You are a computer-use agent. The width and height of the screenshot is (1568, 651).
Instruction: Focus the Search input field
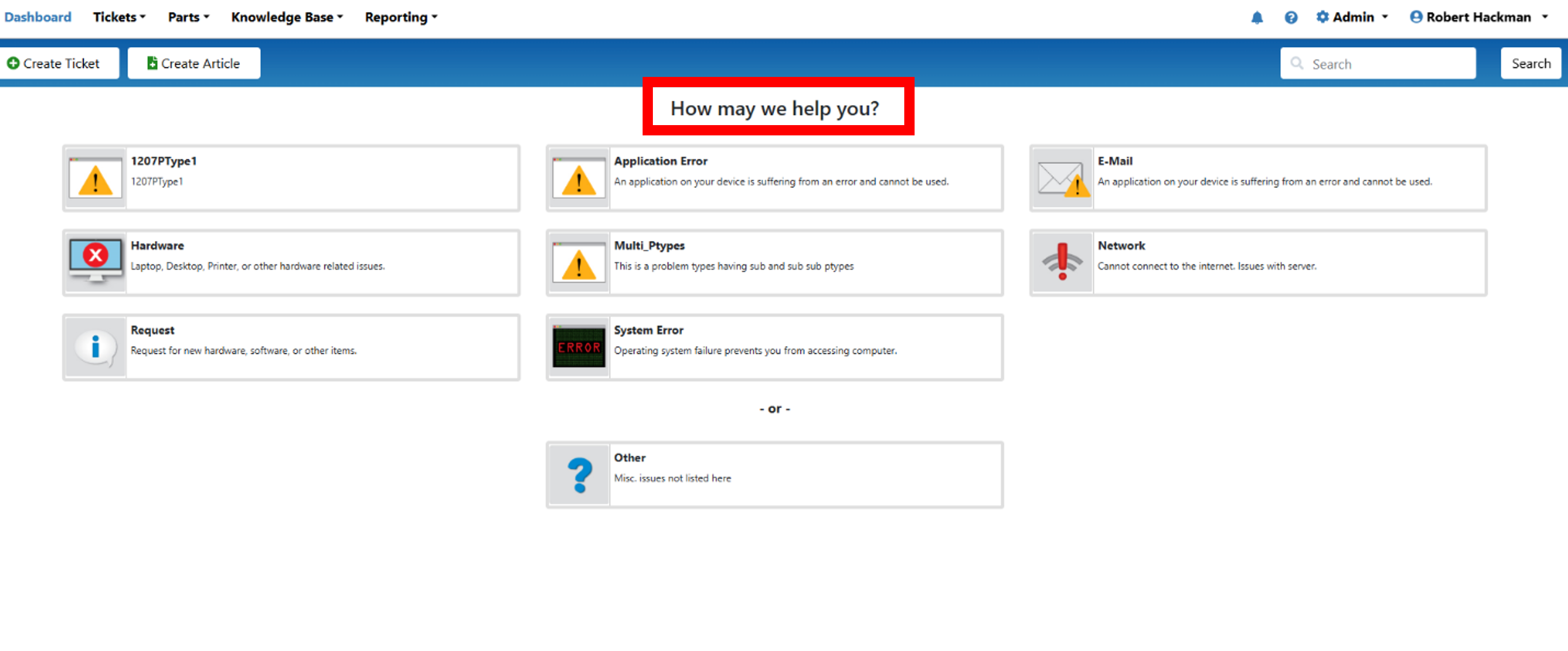coord(1377,63)
